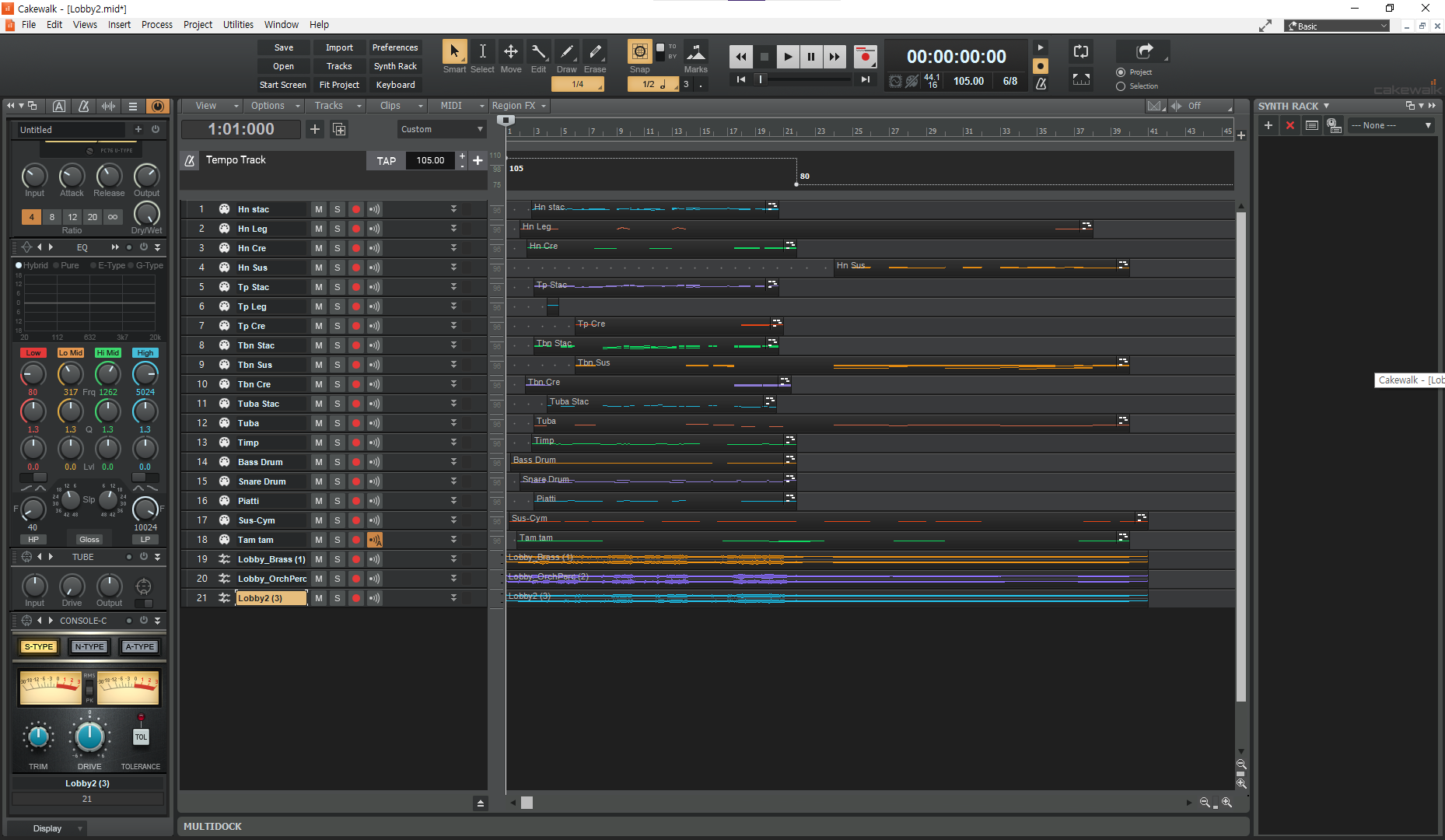
Task: Open the Basic workspace dropdown
Action: [x=1336, y=26]
